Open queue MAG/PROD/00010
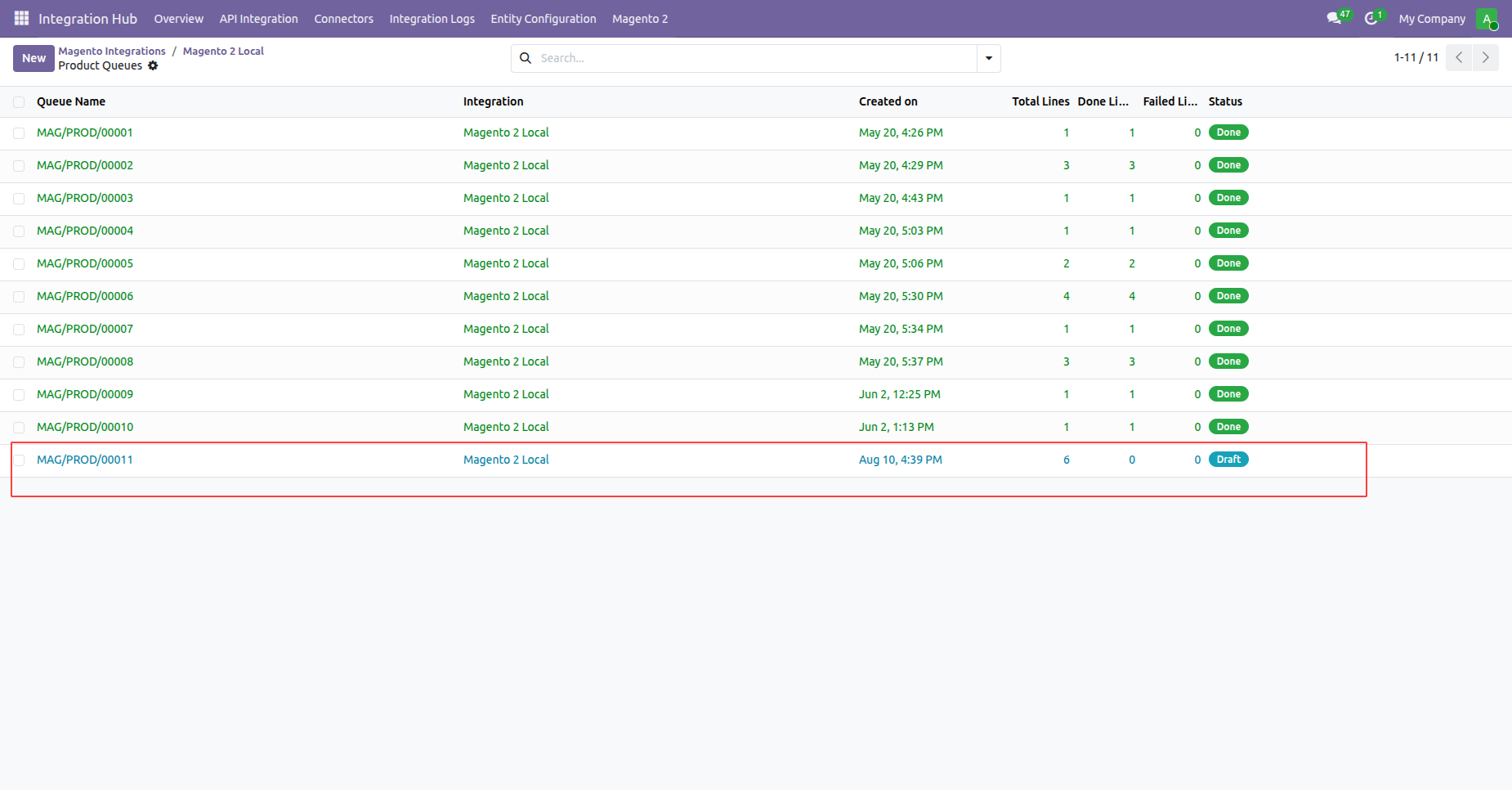Screen dimensions: 1512x790 (85, 427)
